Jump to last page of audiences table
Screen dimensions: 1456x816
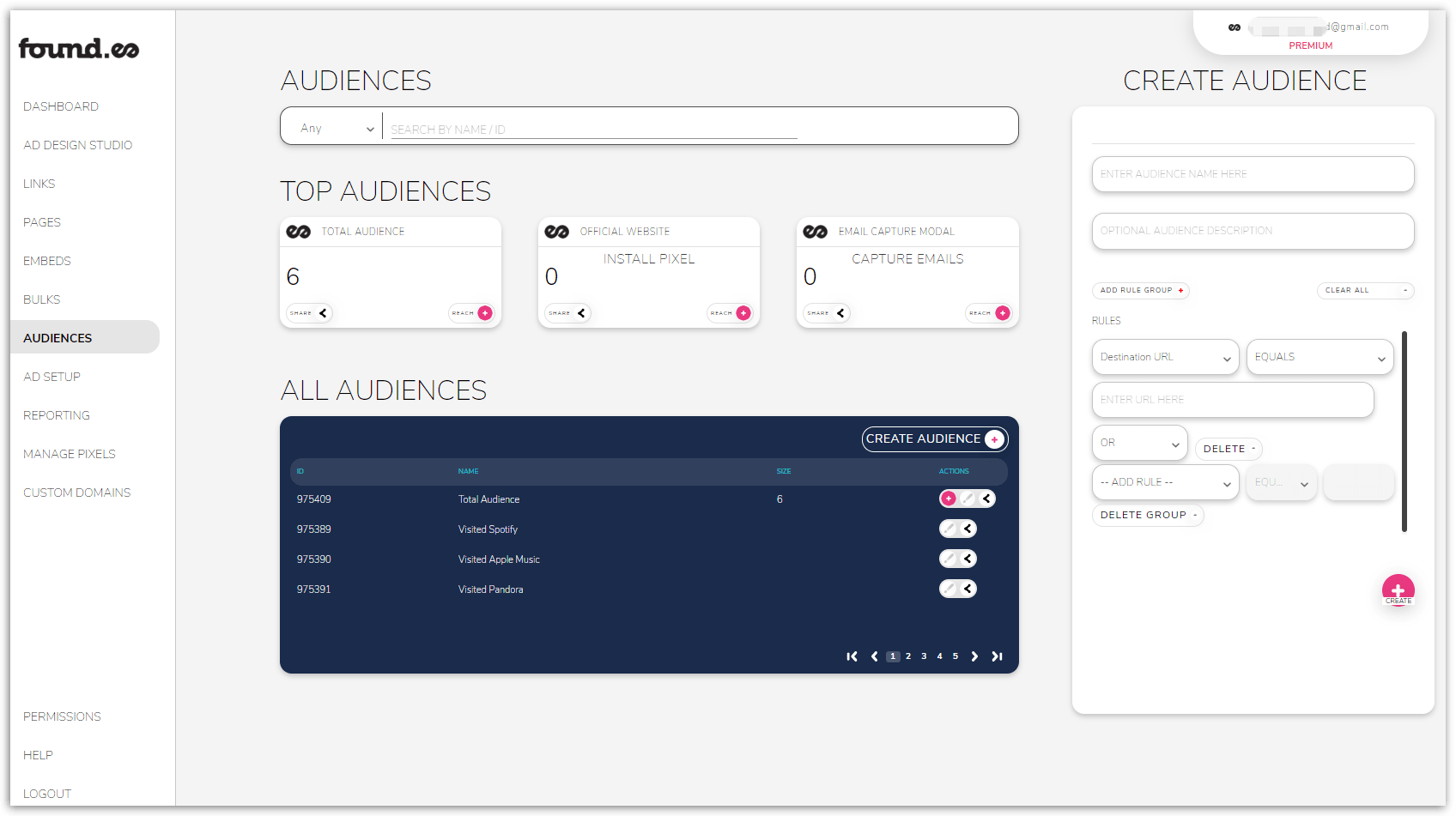pyautogui.click(x=997, y=656)
